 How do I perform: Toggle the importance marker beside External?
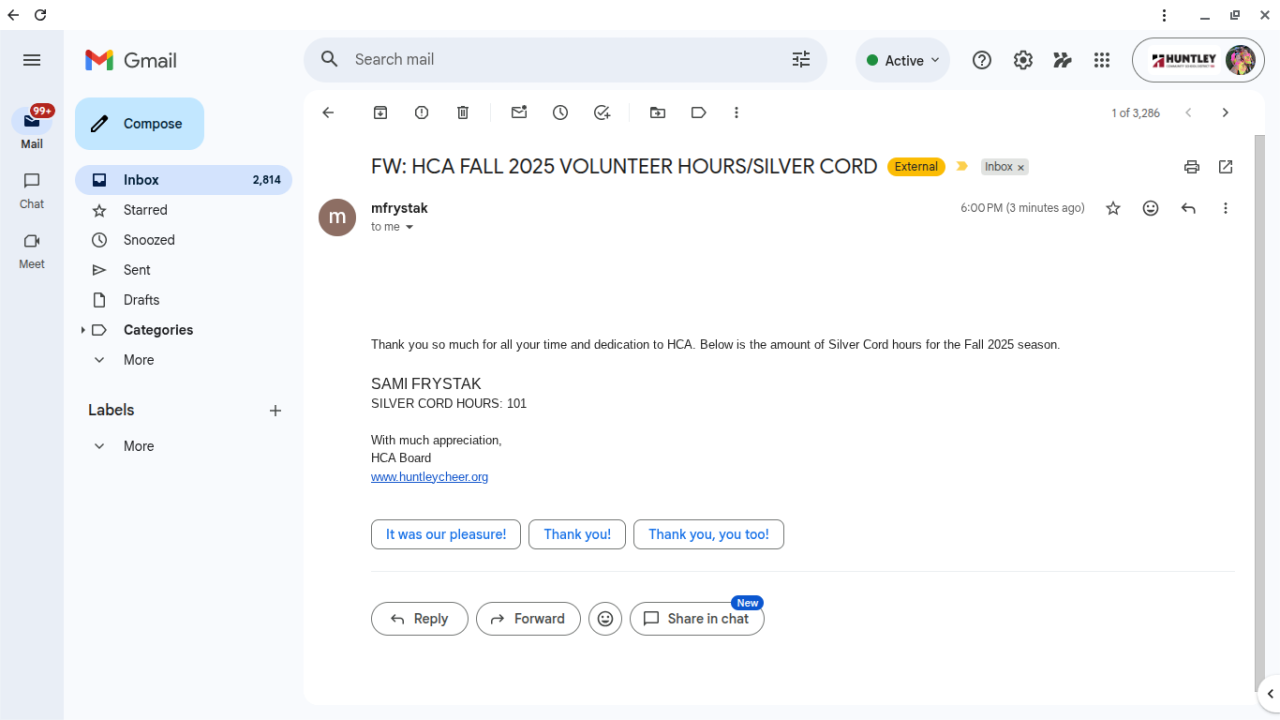tap(962, 167)
